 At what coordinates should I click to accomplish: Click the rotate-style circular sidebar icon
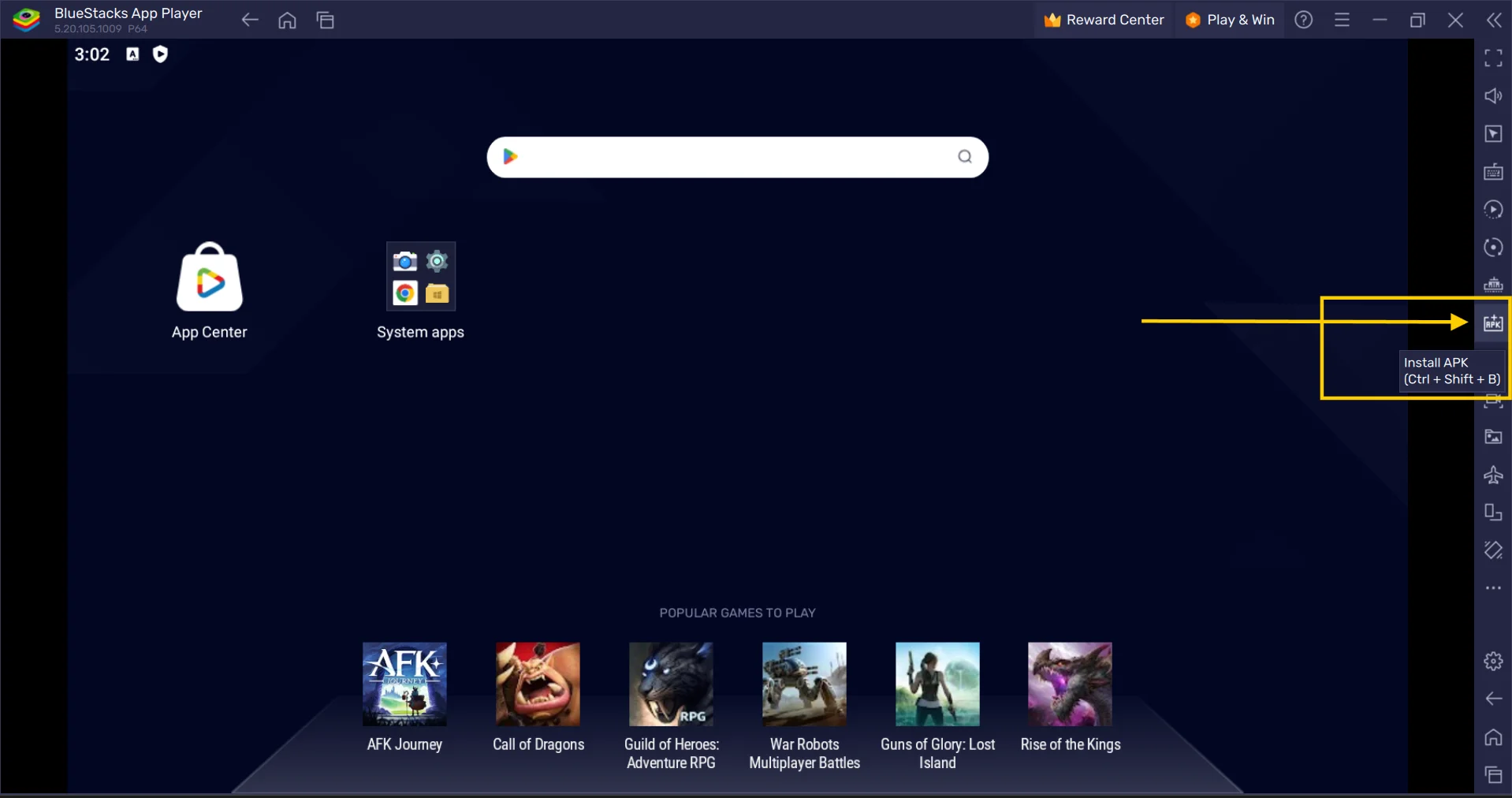click(x=1493, y=247)
